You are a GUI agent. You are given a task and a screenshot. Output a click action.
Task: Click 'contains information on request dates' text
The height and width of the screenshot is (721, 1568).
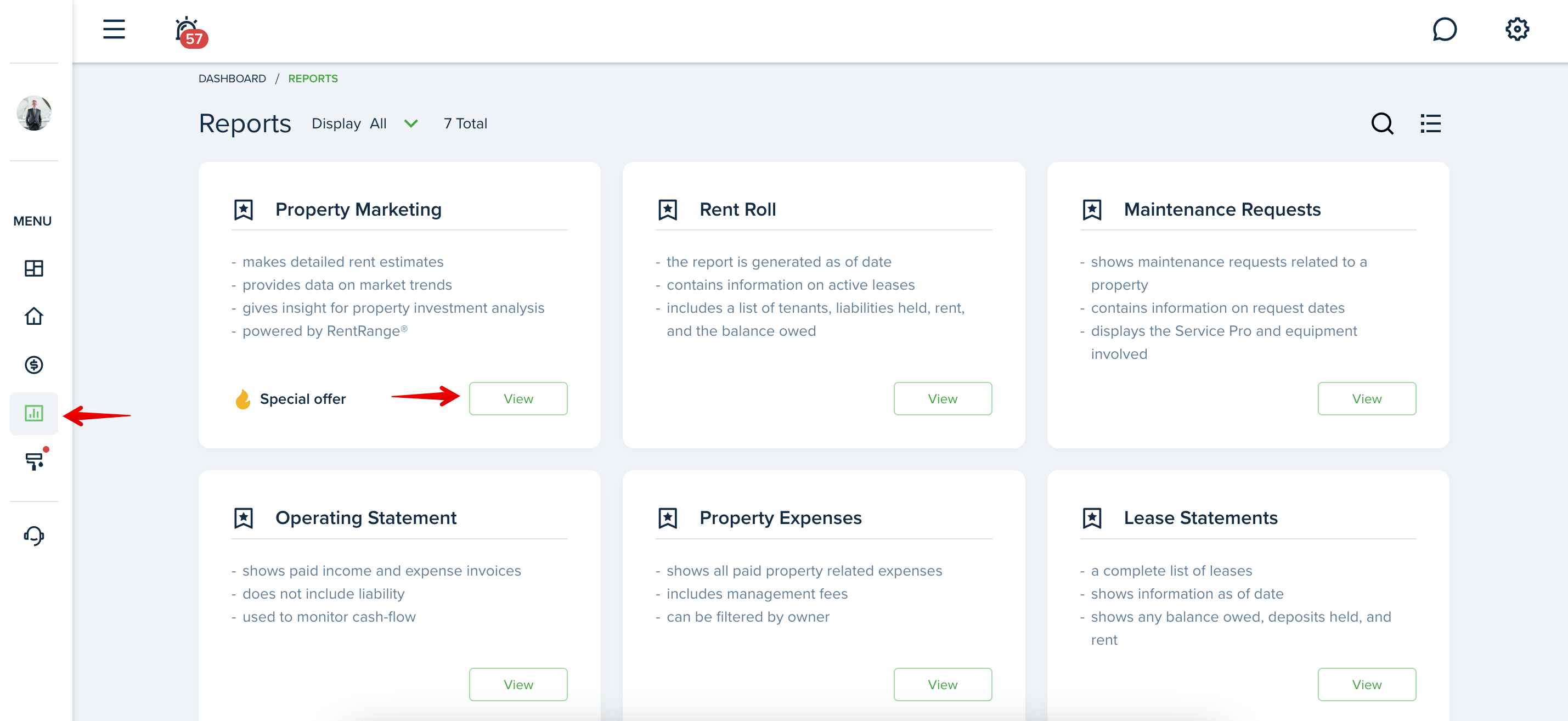[1217, 308]
